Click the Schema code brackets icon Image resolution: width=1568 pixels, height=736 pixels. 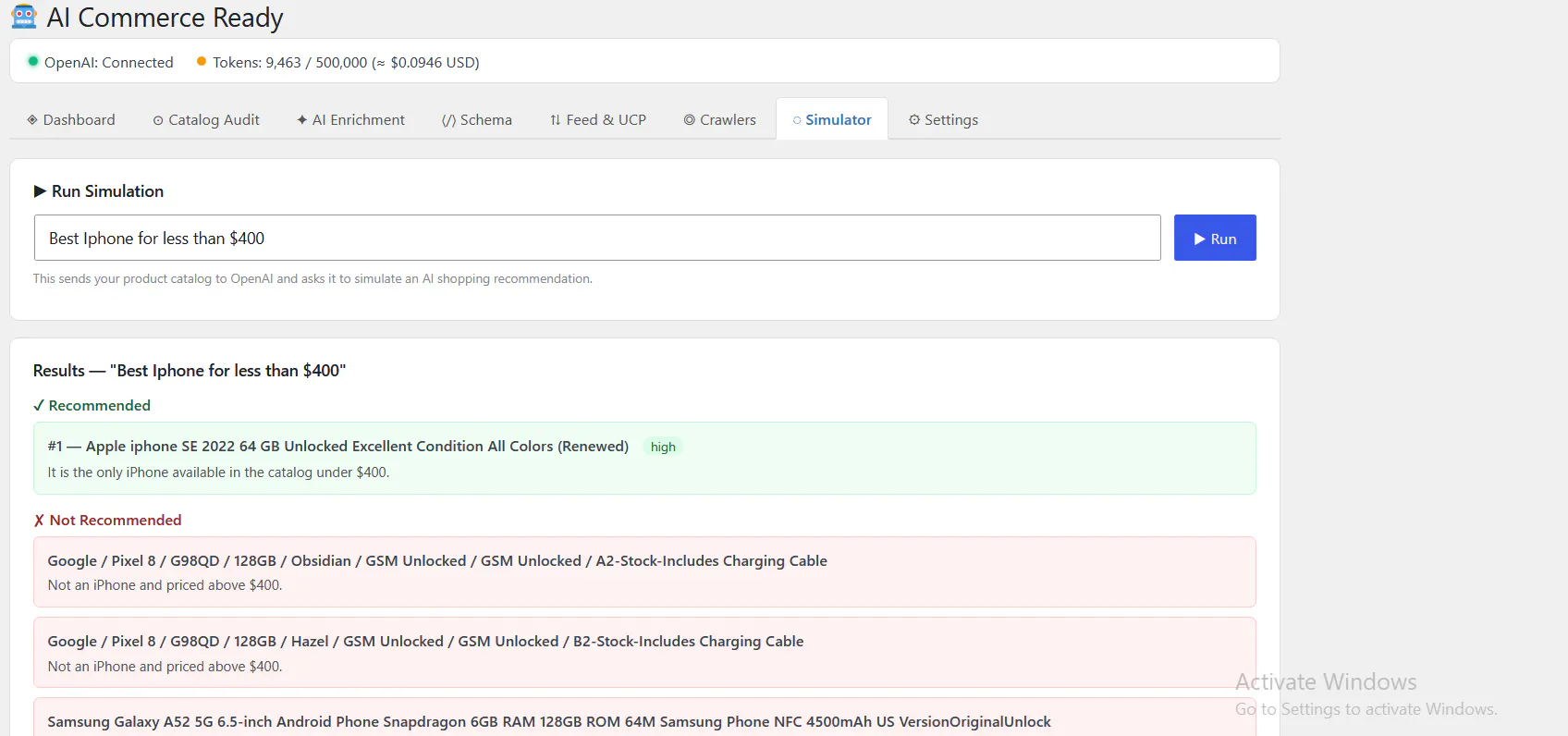448,120
